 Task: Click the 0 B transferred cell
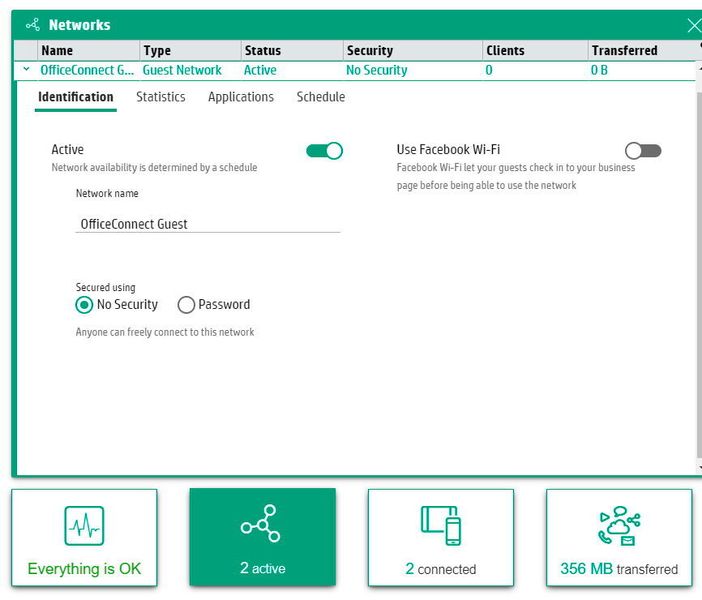click(x=599, y=70)
